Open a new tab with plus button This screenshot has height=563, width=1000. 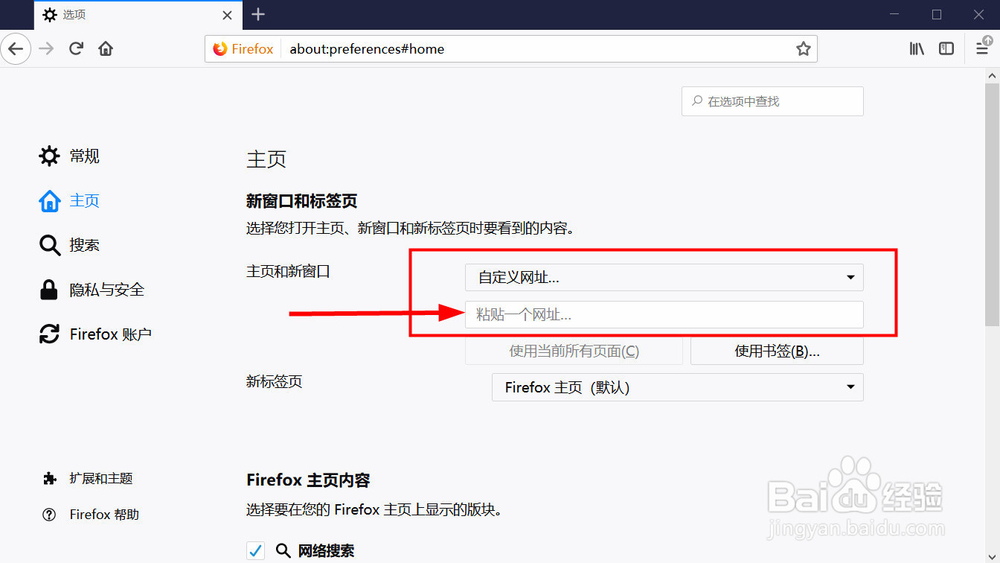coord(258,15)
